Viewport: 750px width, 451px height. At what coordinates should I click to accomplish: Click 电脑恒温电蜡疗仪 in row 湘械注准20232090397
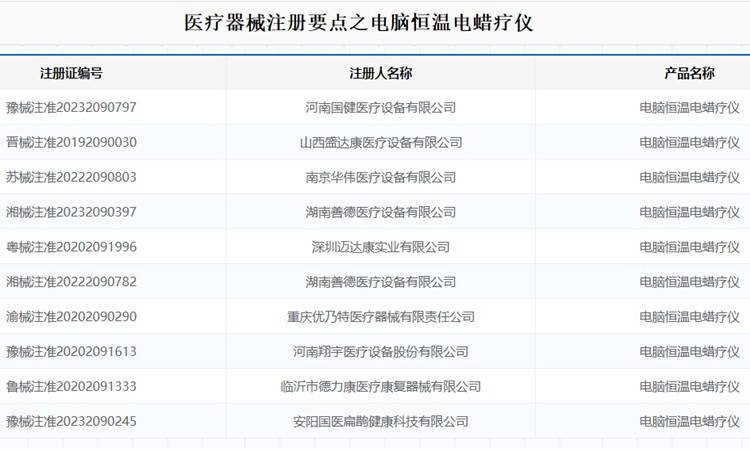(689, 212)
